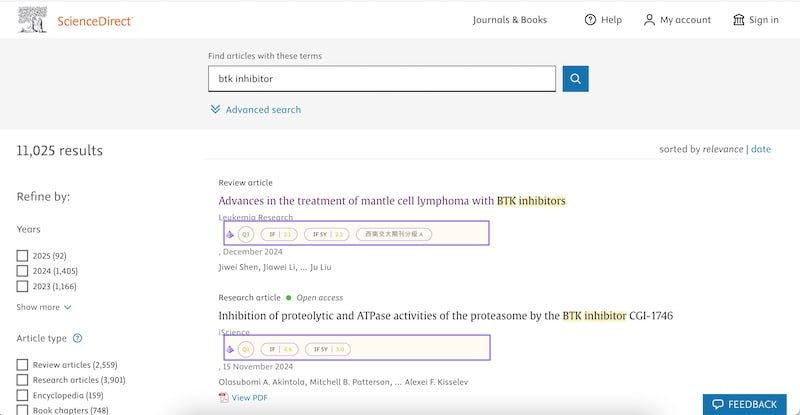The image size is (800, 415).
Task: Click the Article type help icon
Action: [x=77, y=339]
